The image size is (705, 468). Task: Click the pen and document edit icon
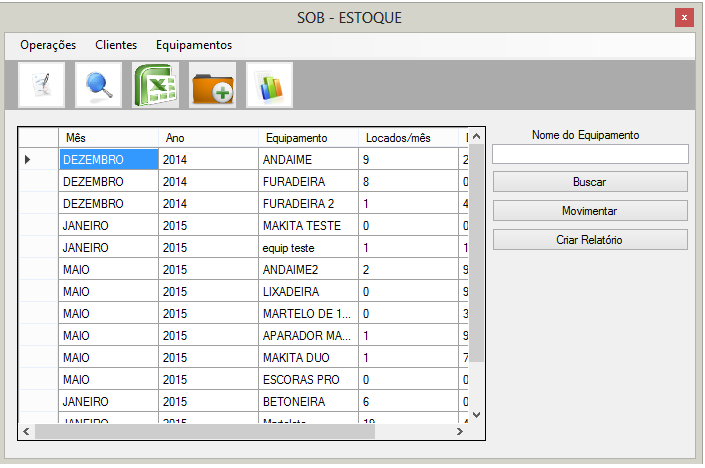click(x=42, y=85)
